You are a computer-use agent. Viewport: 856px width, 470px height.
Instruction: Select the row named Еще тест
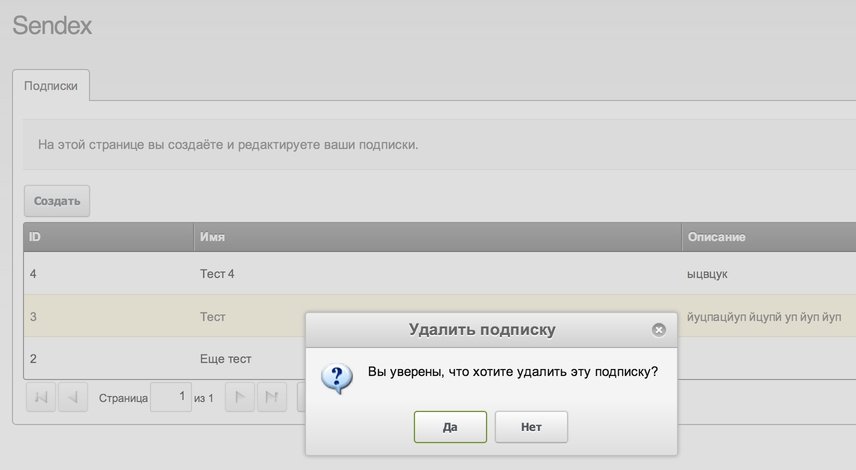coord(225,358)
